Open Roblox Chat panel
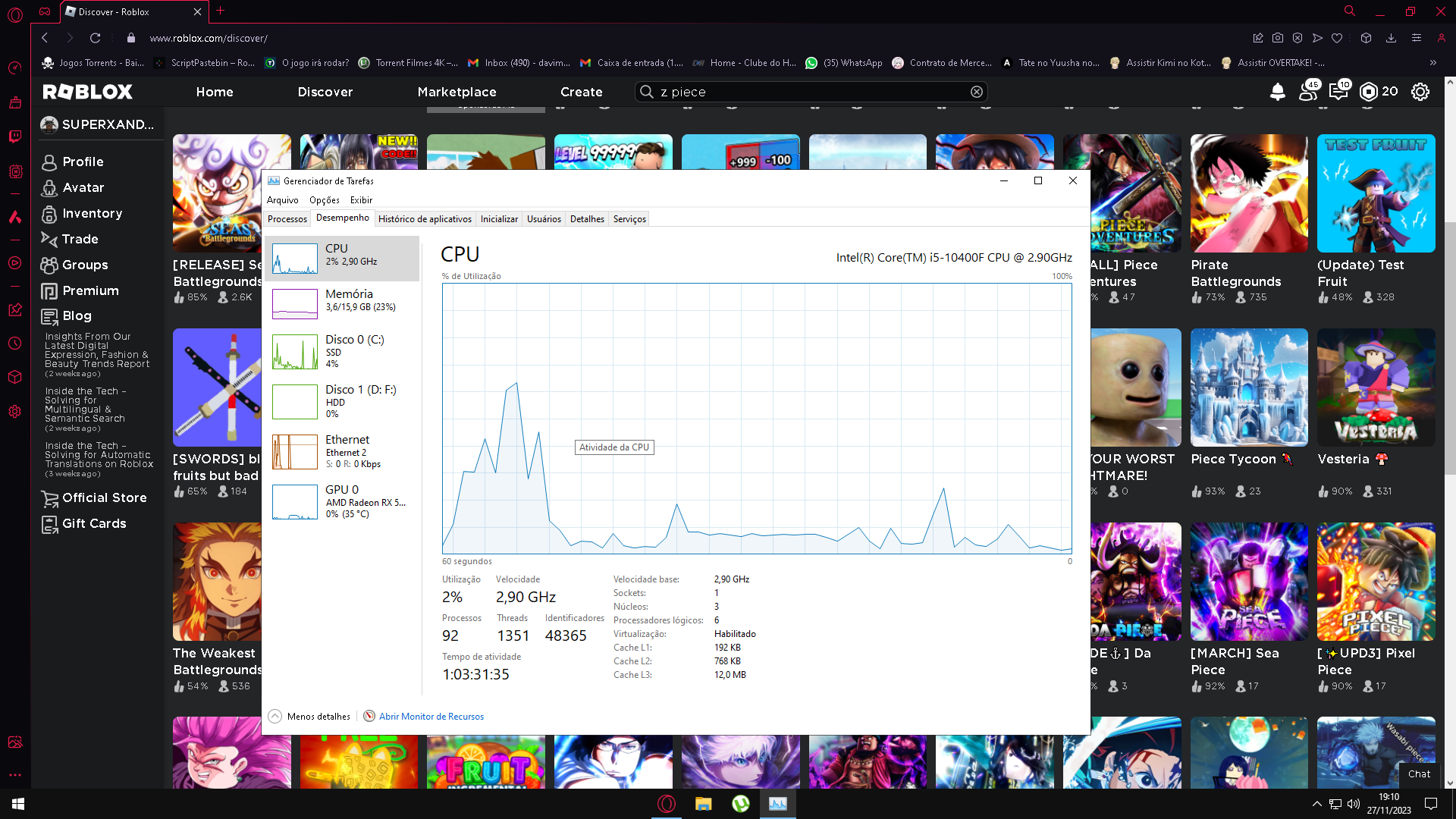 pos(1419,774)
